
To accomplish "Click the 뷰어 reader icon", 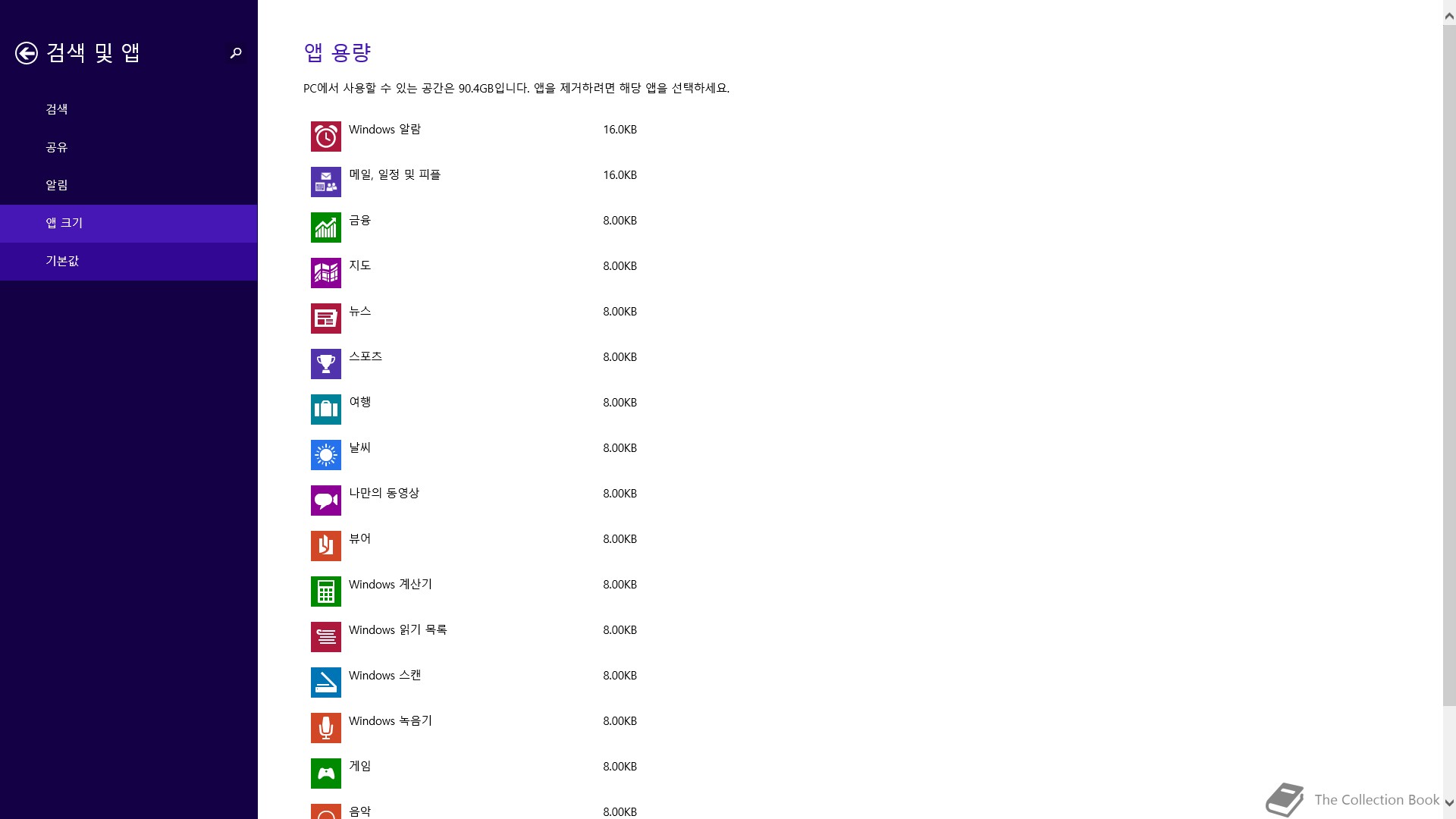I will [x=326, y=546].
